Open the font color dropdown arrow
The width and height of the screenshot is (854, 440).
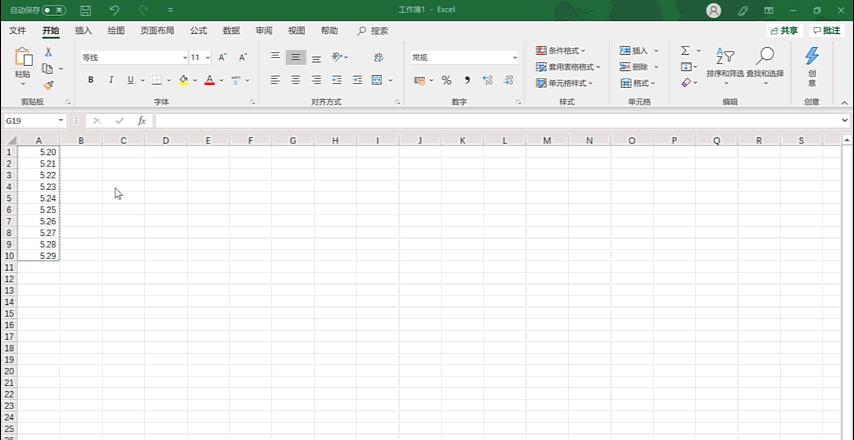[221, 81]
